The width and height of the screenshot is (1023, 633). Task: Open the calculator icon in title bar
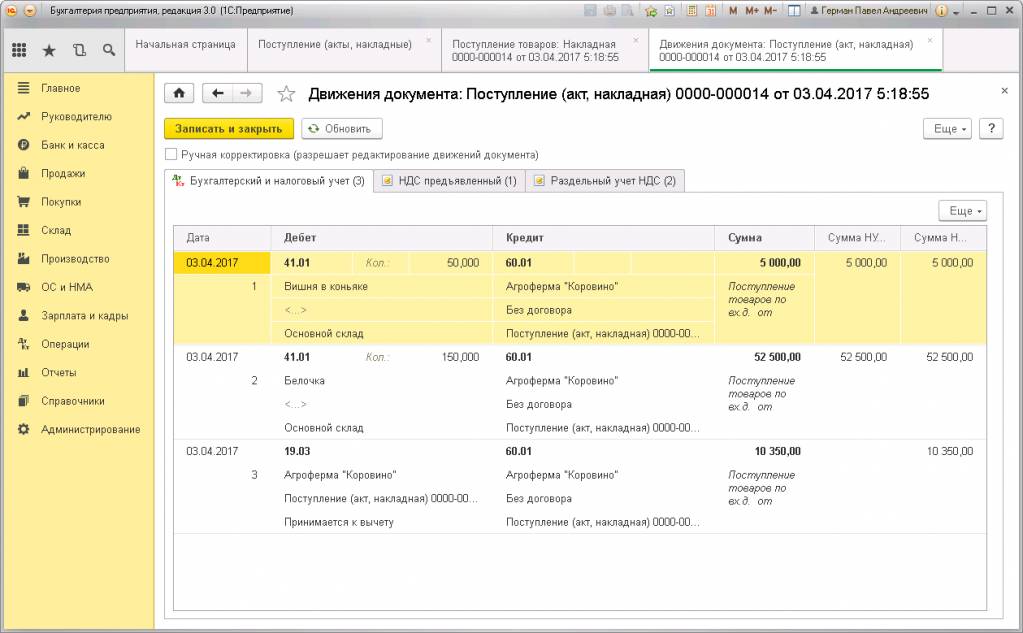coord(692,11)
